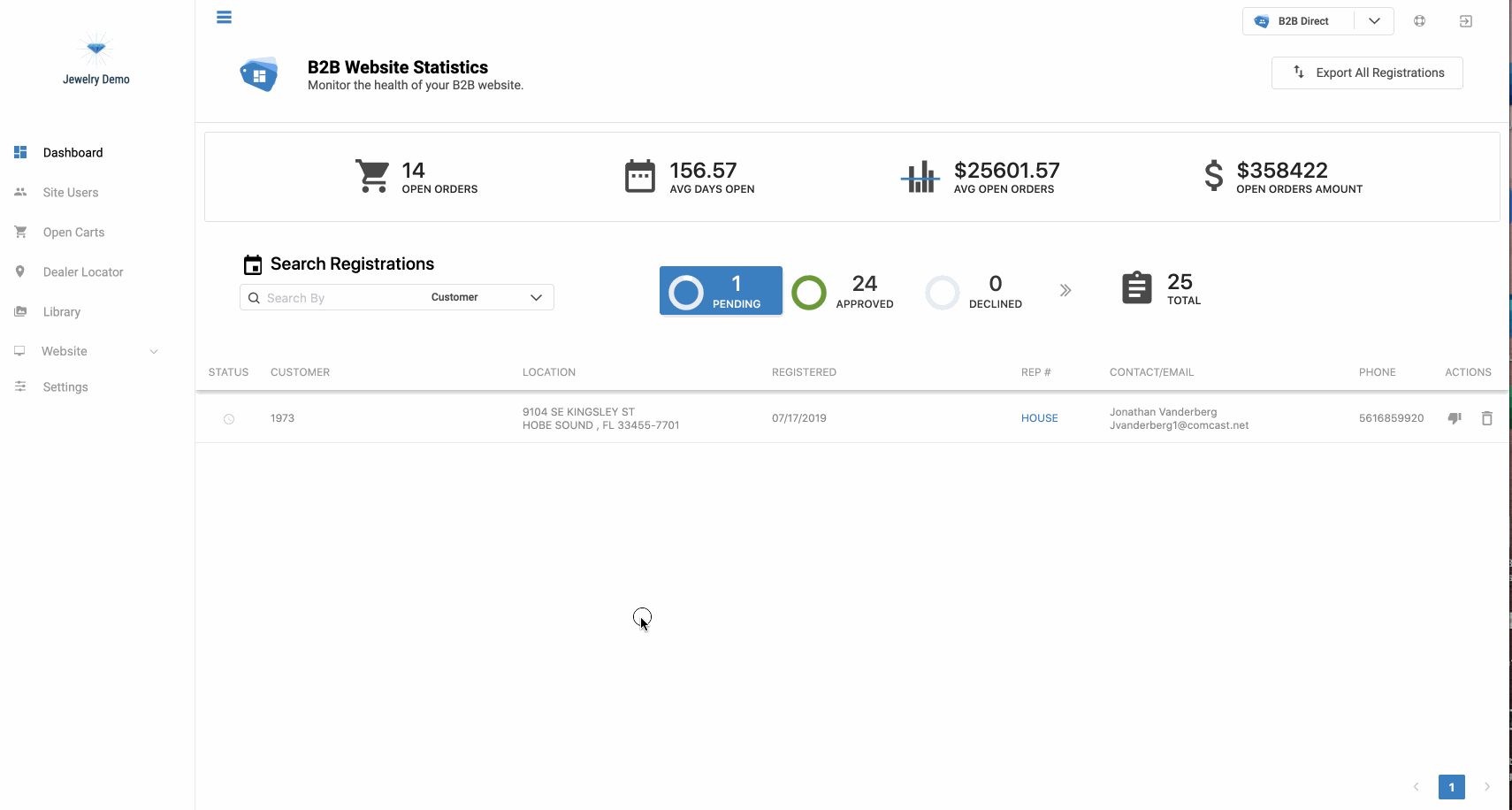
Task: Click Export All Registrations button
Action: click(1367, 73)
